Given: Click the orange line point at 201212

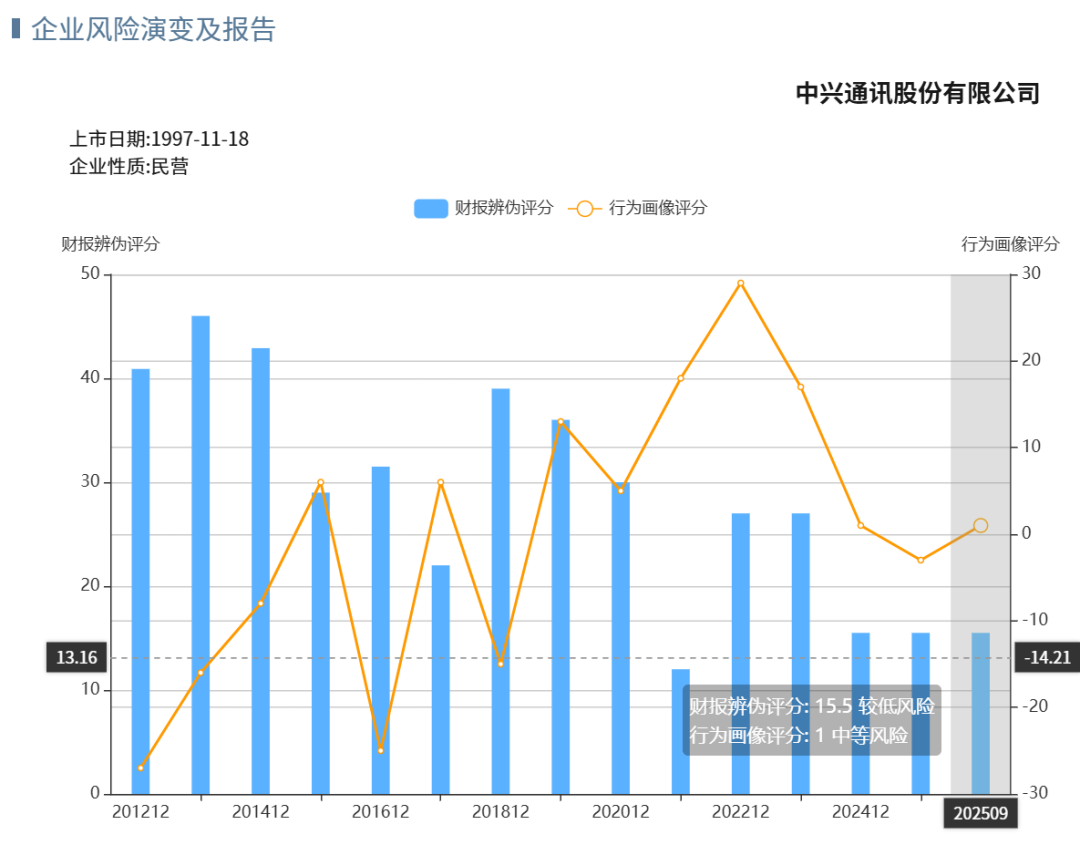Looking at the screenshot, I should coord(141,768).
